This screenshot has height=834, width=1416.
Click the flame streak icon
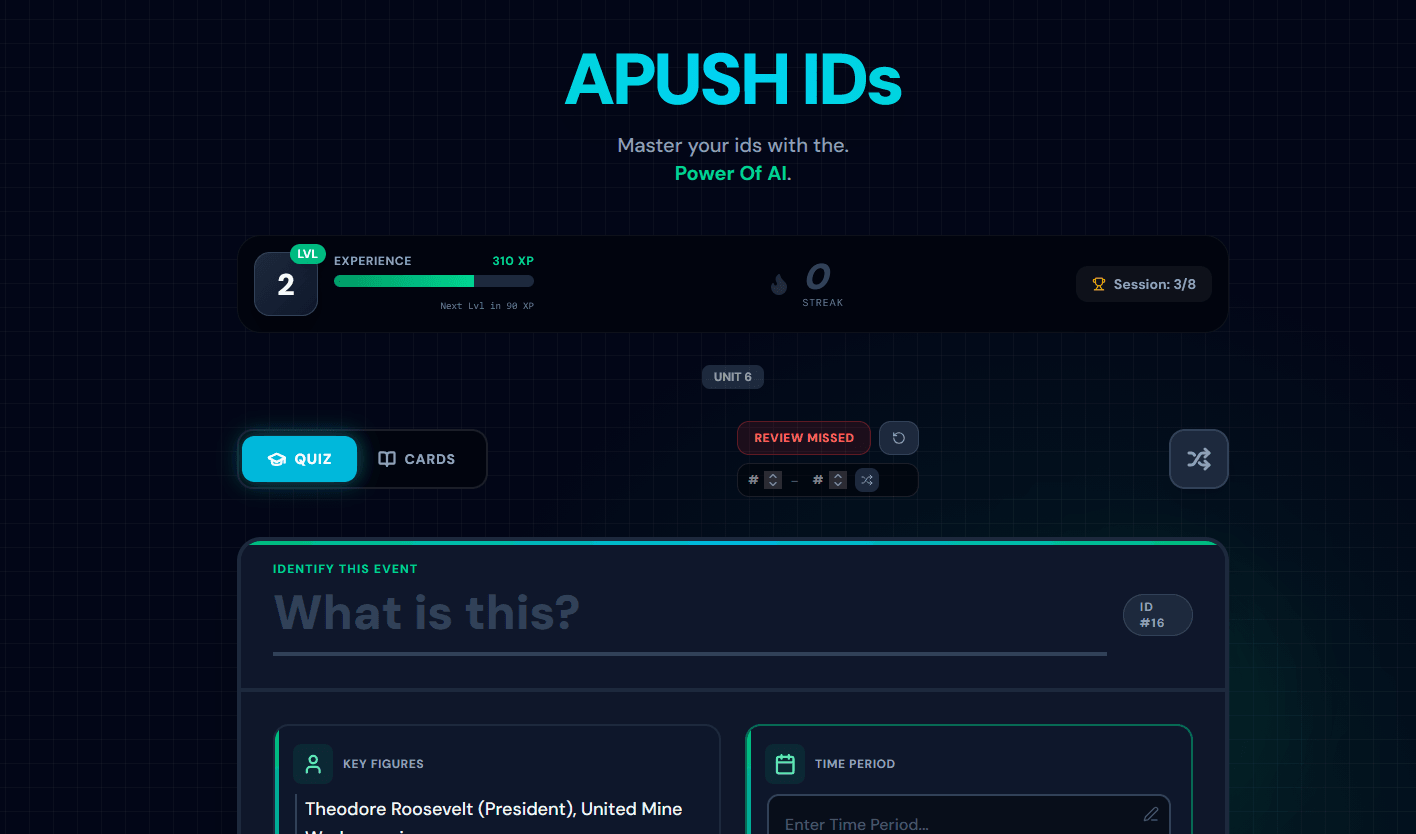(x=779, y=285)
